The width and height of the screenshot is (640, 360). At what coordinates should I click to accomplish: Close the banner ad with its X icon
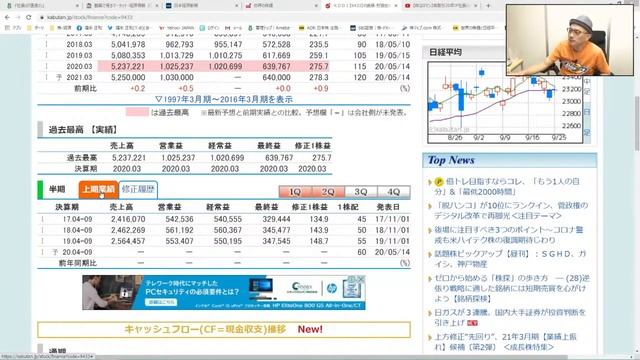click(x=361, y=279)
